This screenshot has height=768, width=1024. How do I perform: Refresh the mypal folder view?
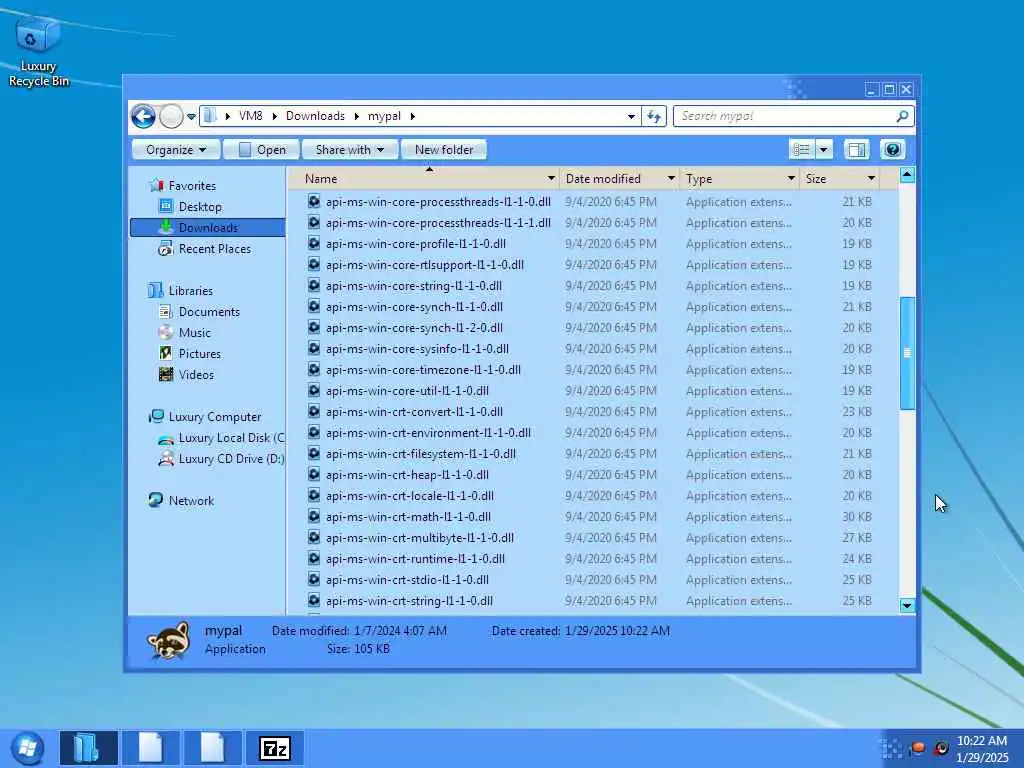tap(654, 116)
